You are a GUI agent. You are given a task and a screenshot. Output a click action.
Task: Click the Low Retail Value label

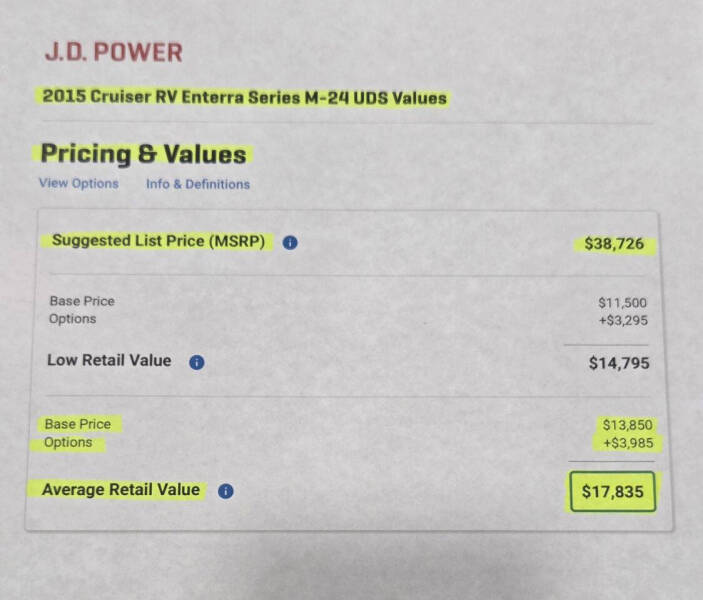click(x=109, y=361)
